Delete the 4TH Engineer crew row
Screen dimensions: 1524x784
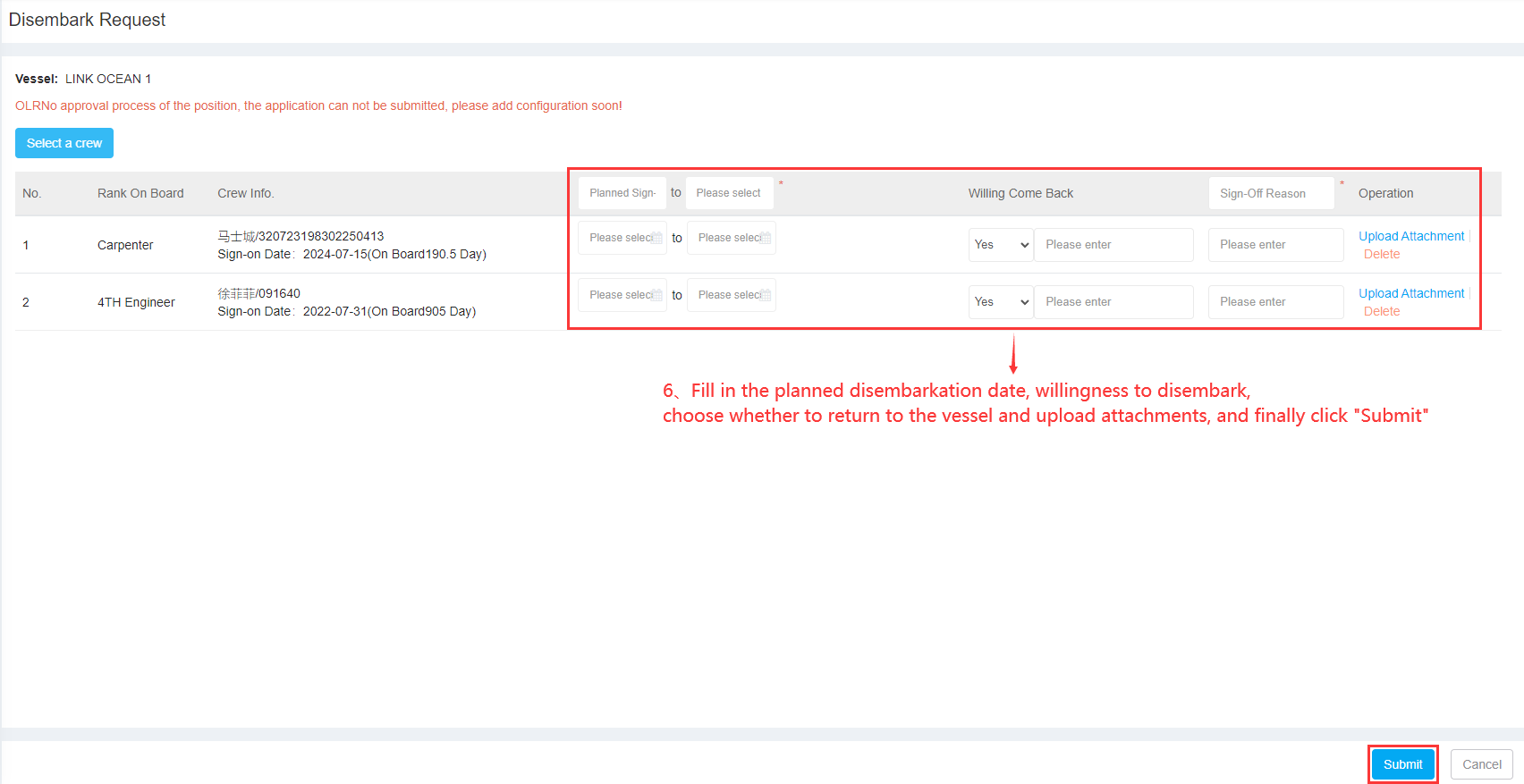[x=1382, y=311]
